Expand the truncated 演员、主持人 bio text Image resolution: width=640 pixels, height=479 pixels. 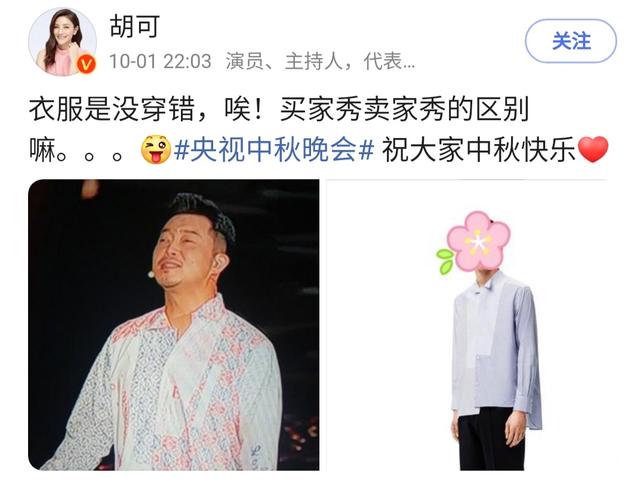(320, 62)
